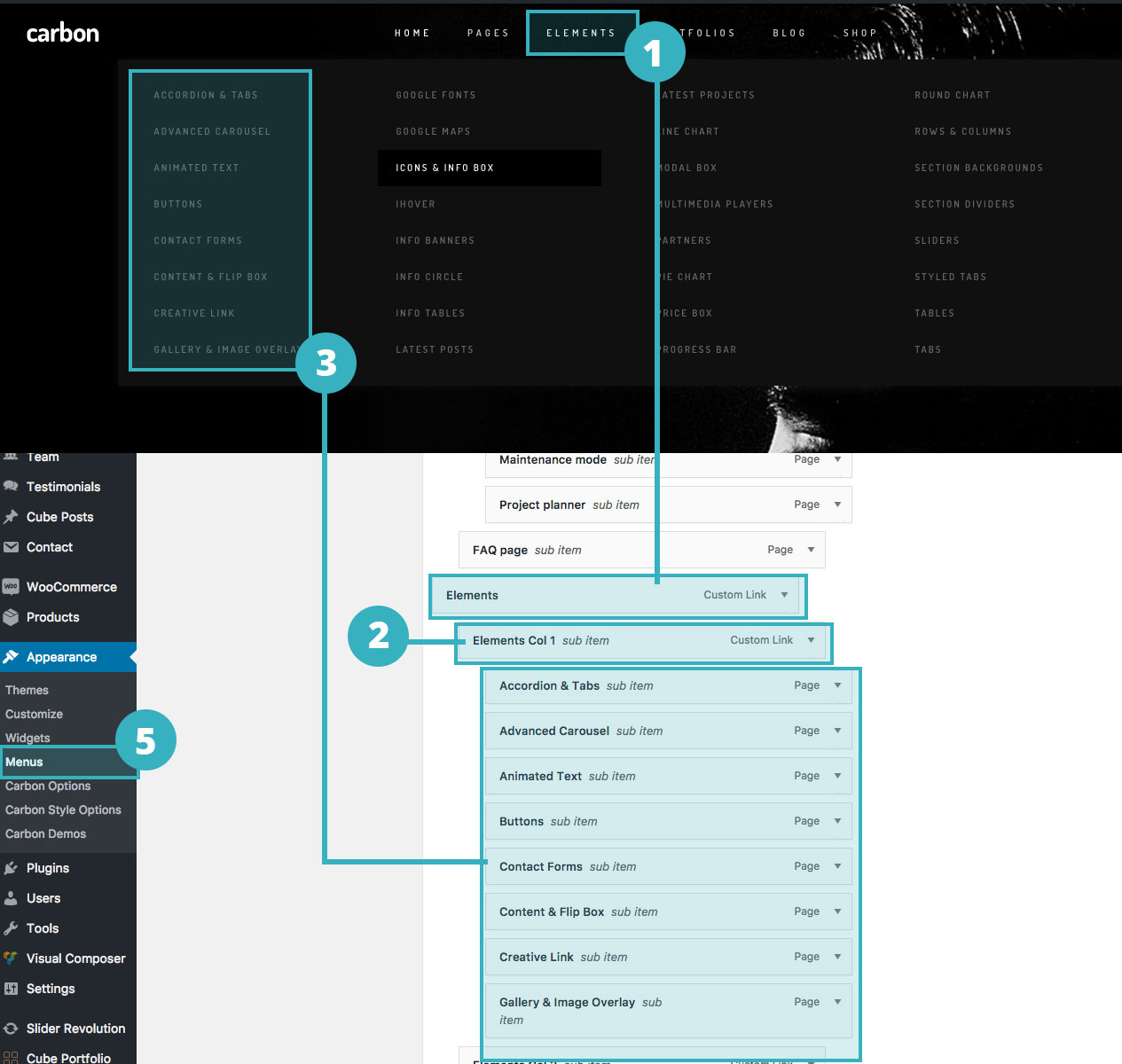
Task: Click the carbon site logo
Action: 63,34
